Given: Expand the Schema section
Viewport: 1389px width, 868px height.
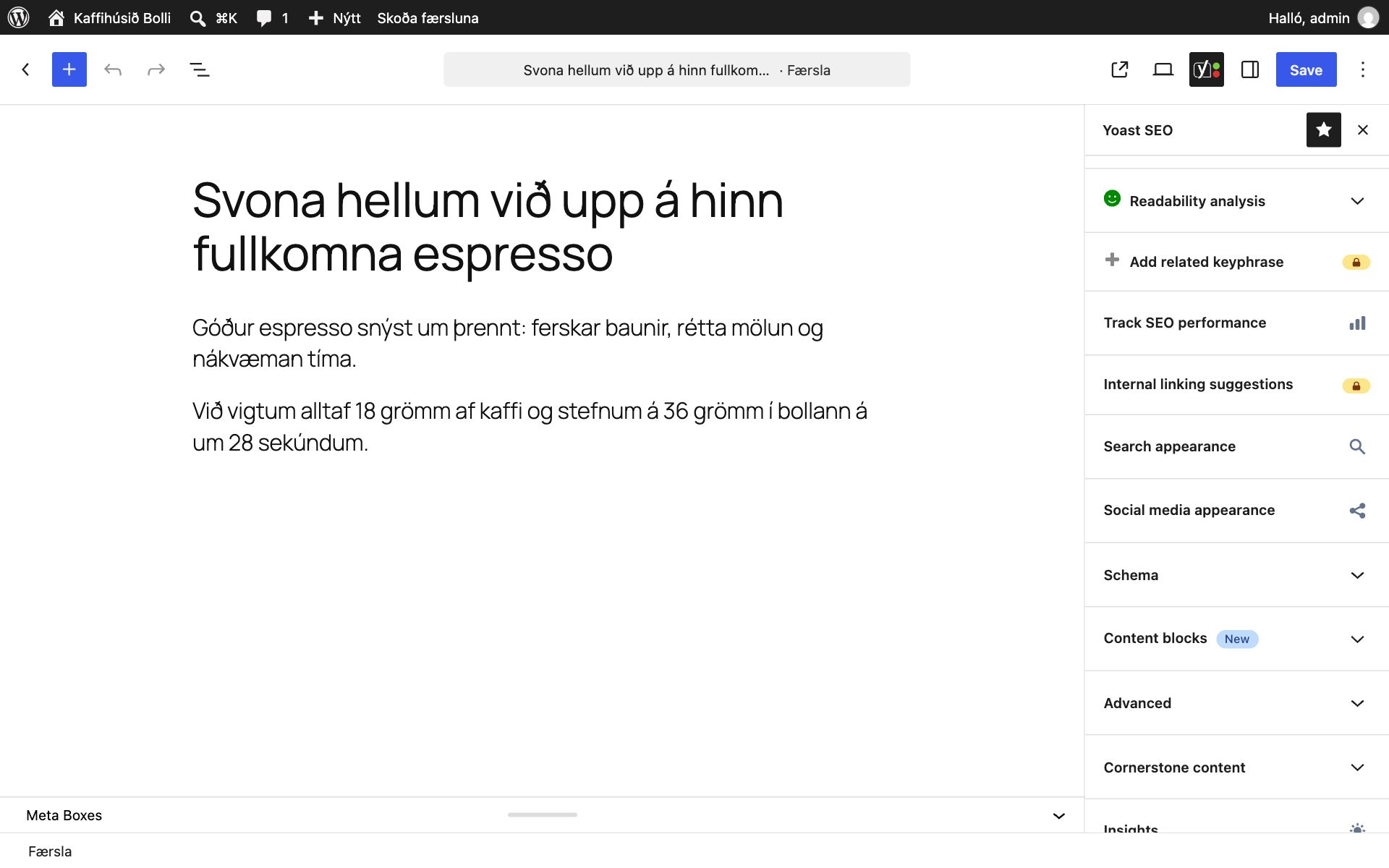Looking at the screenshot, I should pos(1236,575).
